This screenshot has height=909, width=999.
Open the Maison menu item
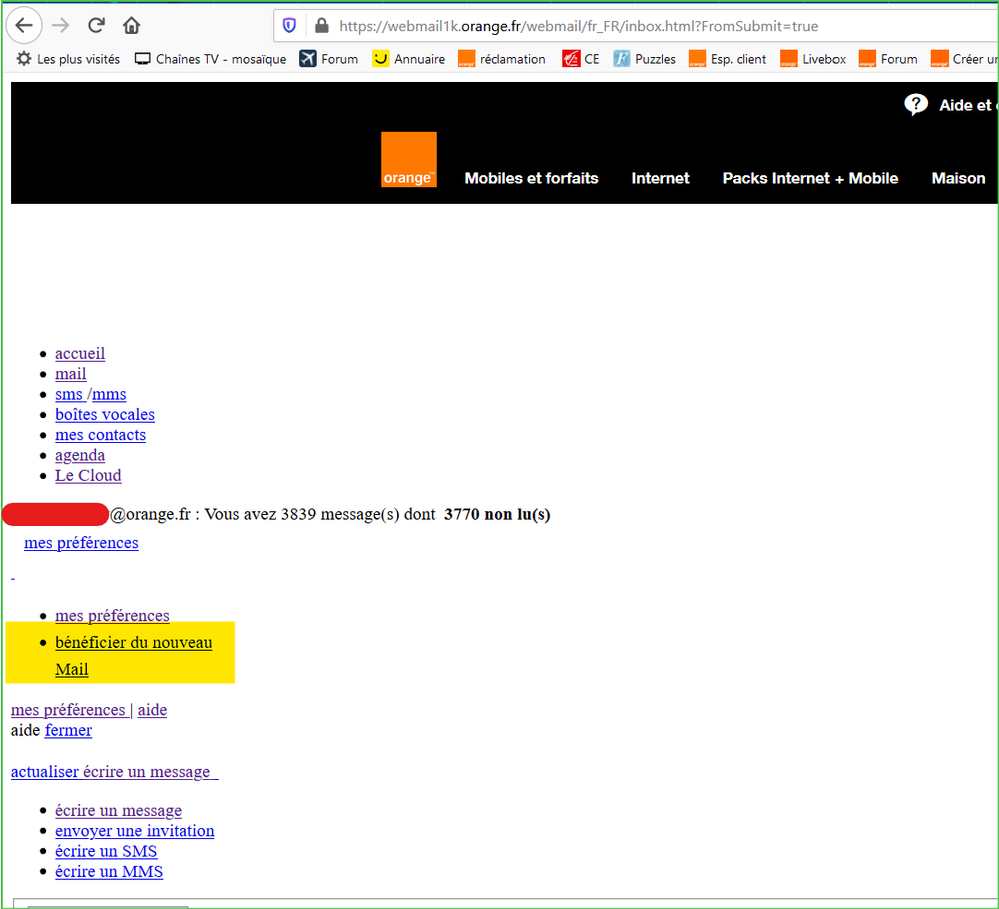[958, 178]
